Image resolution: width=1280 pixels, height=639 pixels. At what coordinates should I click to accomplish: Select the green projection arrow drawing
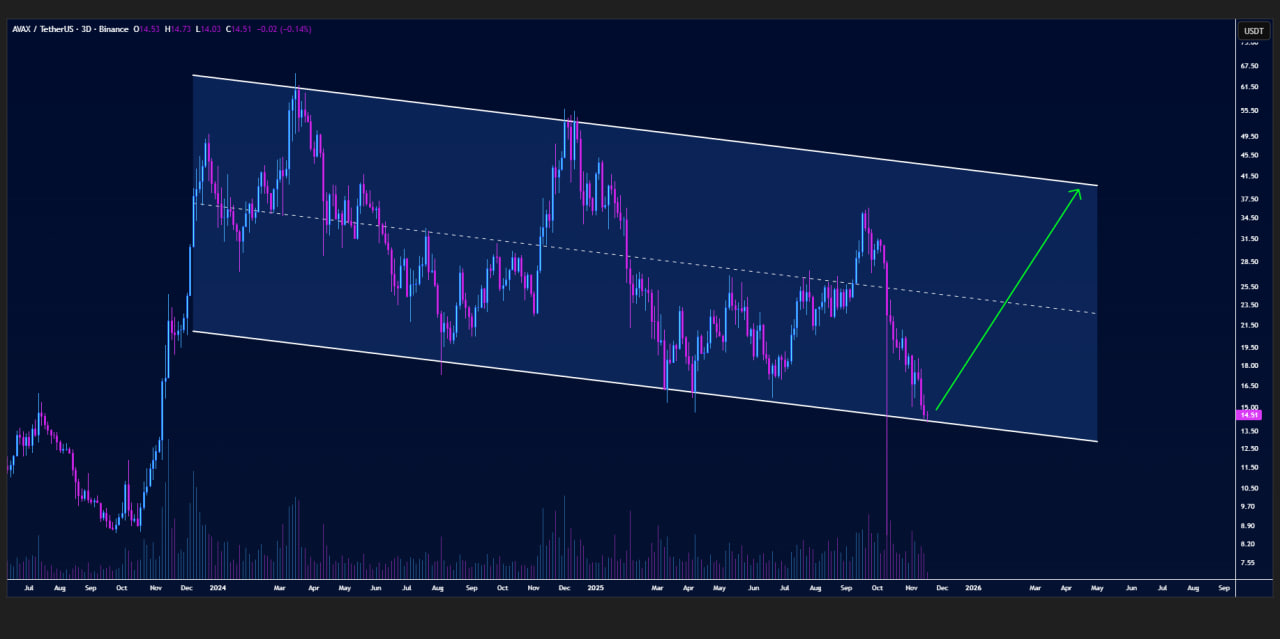tap(1007, 300)
